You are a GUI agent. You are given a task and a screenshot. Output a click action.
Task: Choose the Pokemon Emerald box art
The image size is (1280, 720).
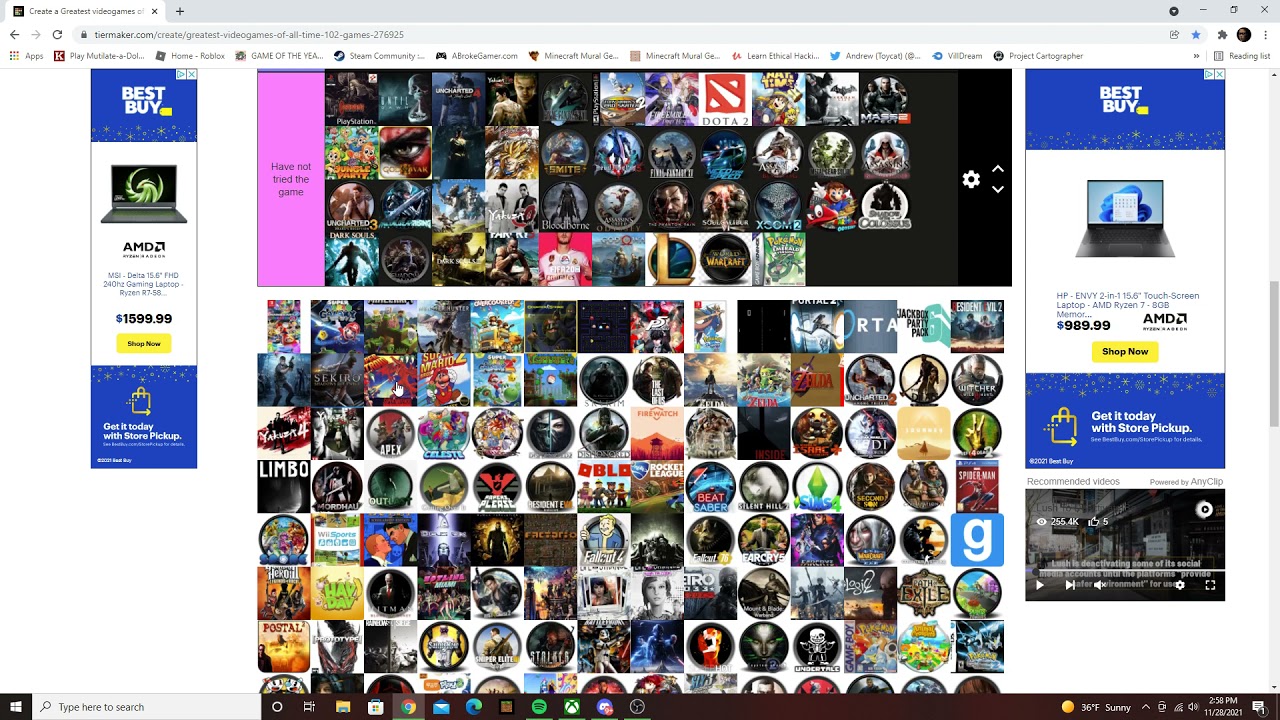(778, 260)
